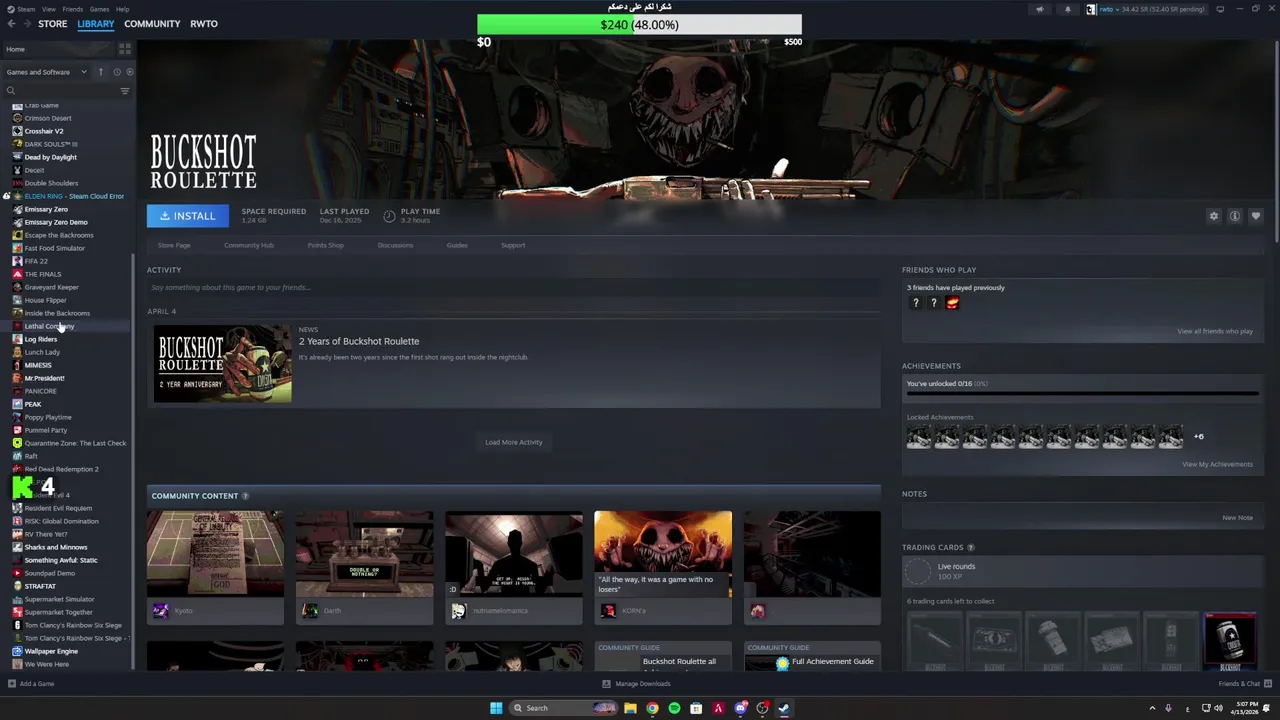
Task: Switch to Big Picture mode icon
Action: (x=1220, y=9)
